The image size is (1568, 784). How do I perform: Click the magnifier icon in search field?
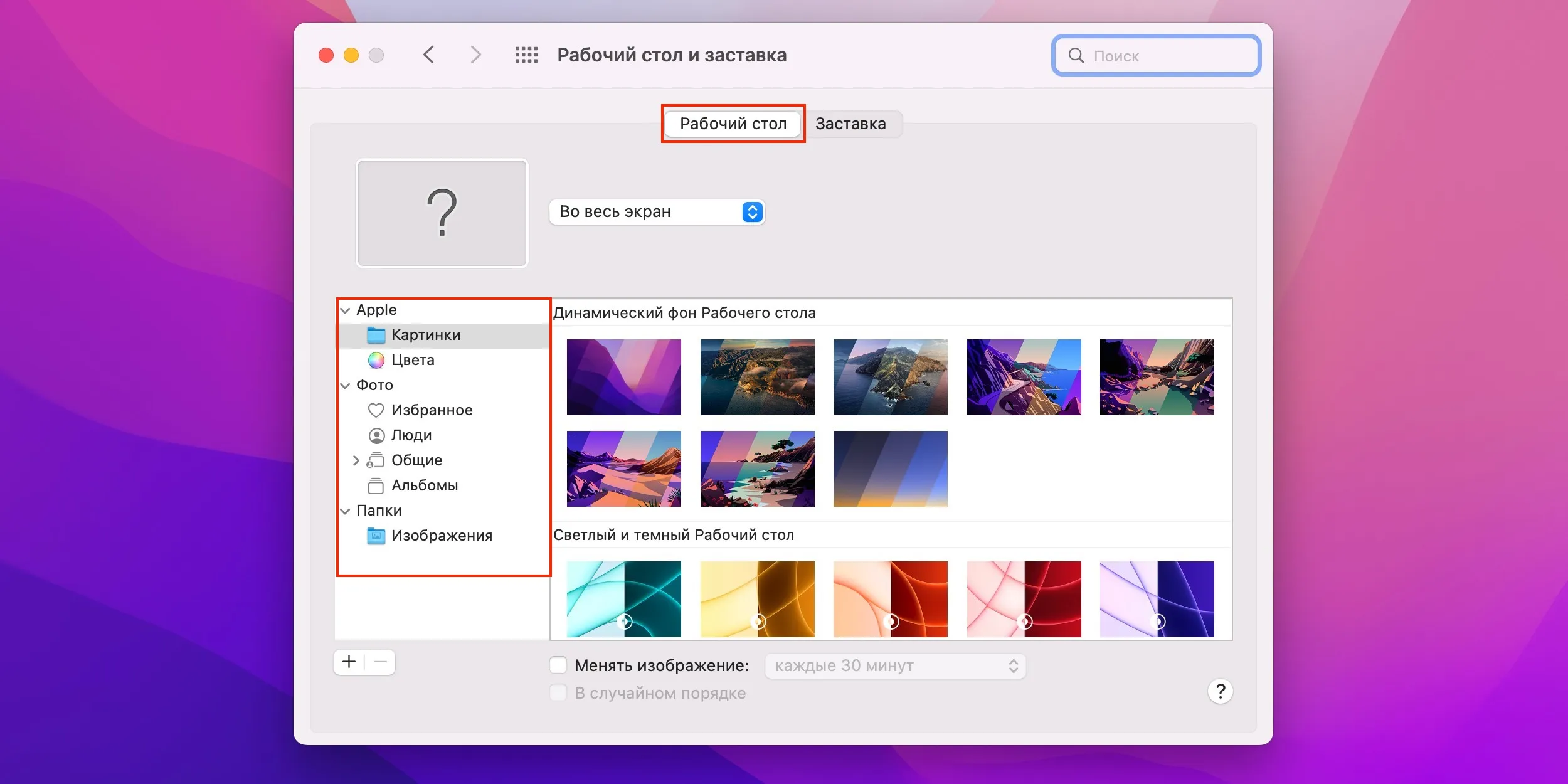(x=1076, y=56)
